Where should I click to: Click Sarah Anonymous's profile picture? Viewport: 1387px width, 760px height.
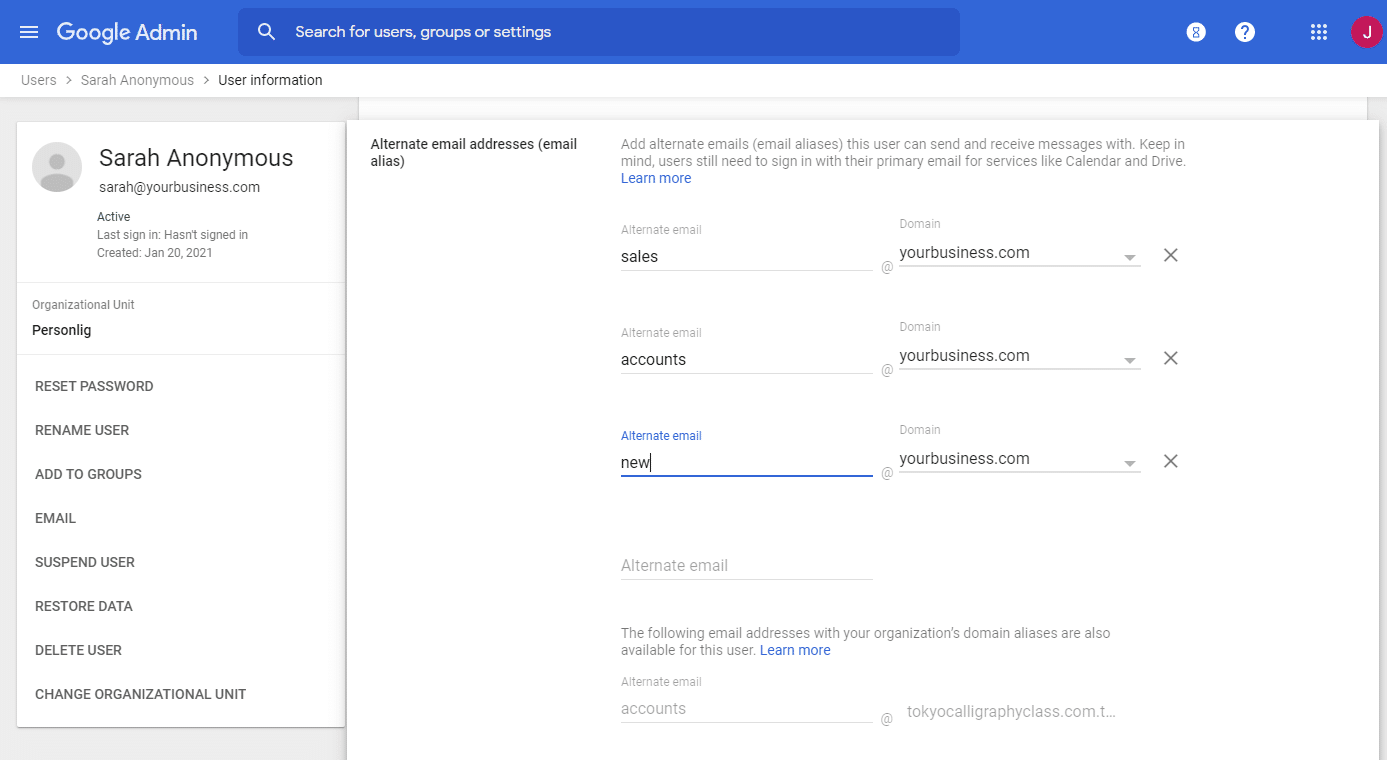click(57, 167)
